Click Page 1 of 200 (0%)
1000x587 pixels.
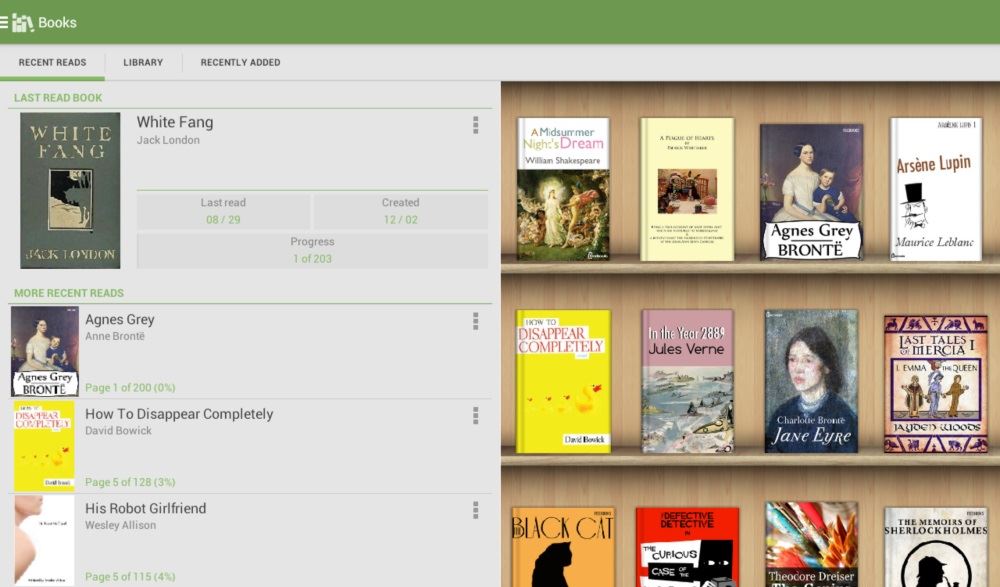(x=130, y=387)
